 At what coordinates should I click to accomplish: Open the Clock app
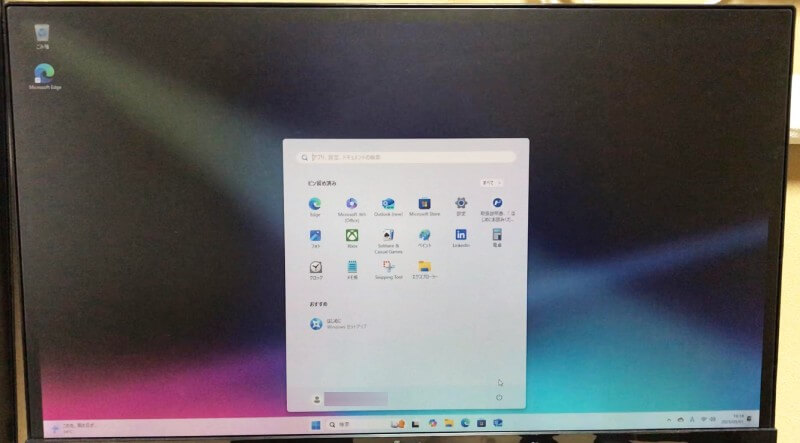point(316,270)
